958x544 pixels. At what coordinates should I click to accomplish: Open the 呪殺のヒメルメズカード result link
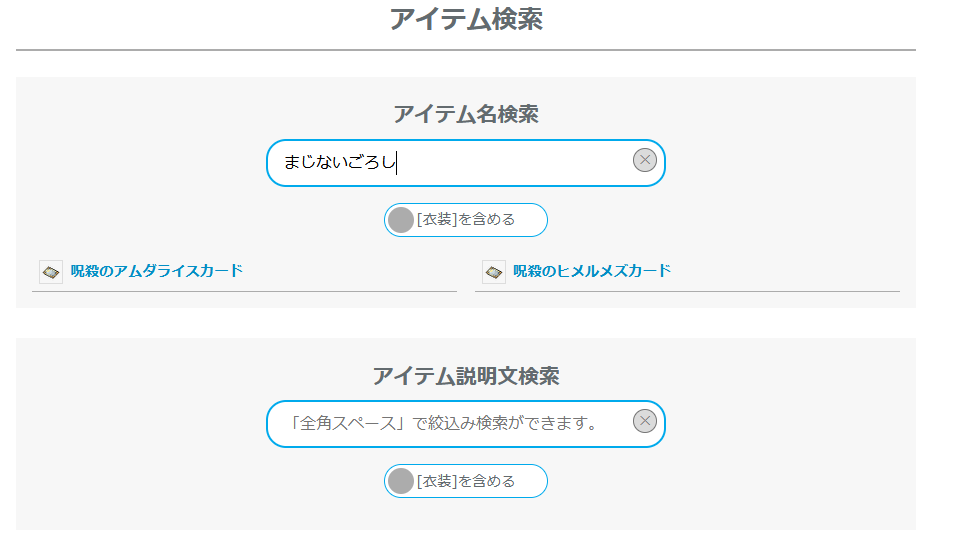tap(592, 271)
